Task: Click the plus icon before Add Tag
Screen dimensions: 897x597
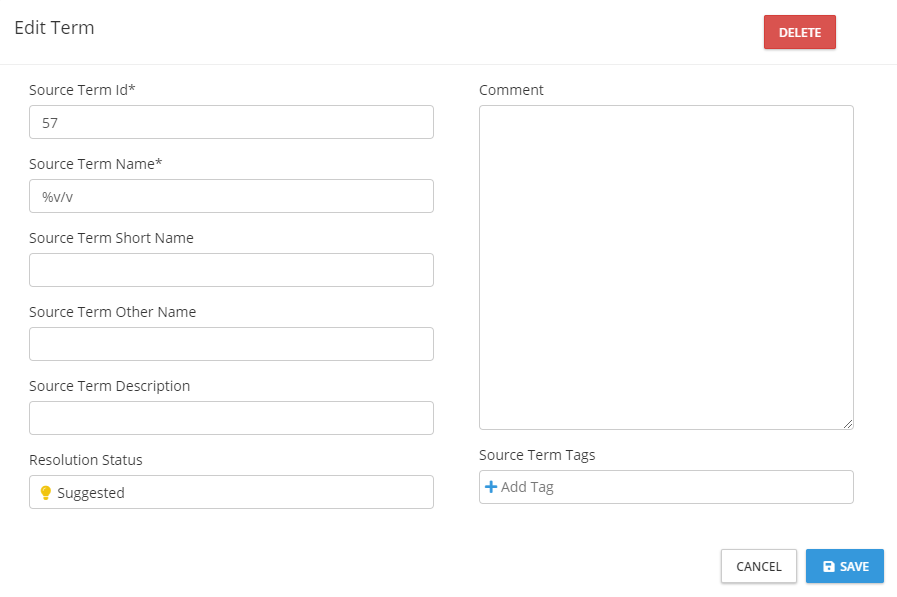Action: [x=490, y=487]
